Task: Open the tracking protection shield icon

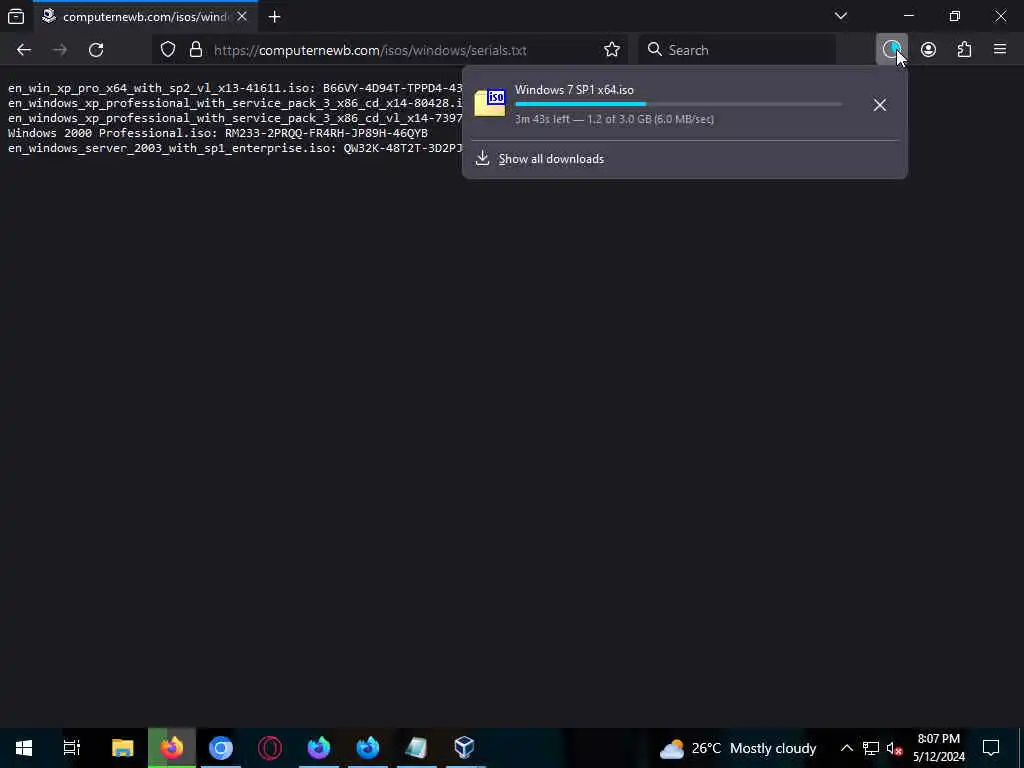Action: pos(168,50)
